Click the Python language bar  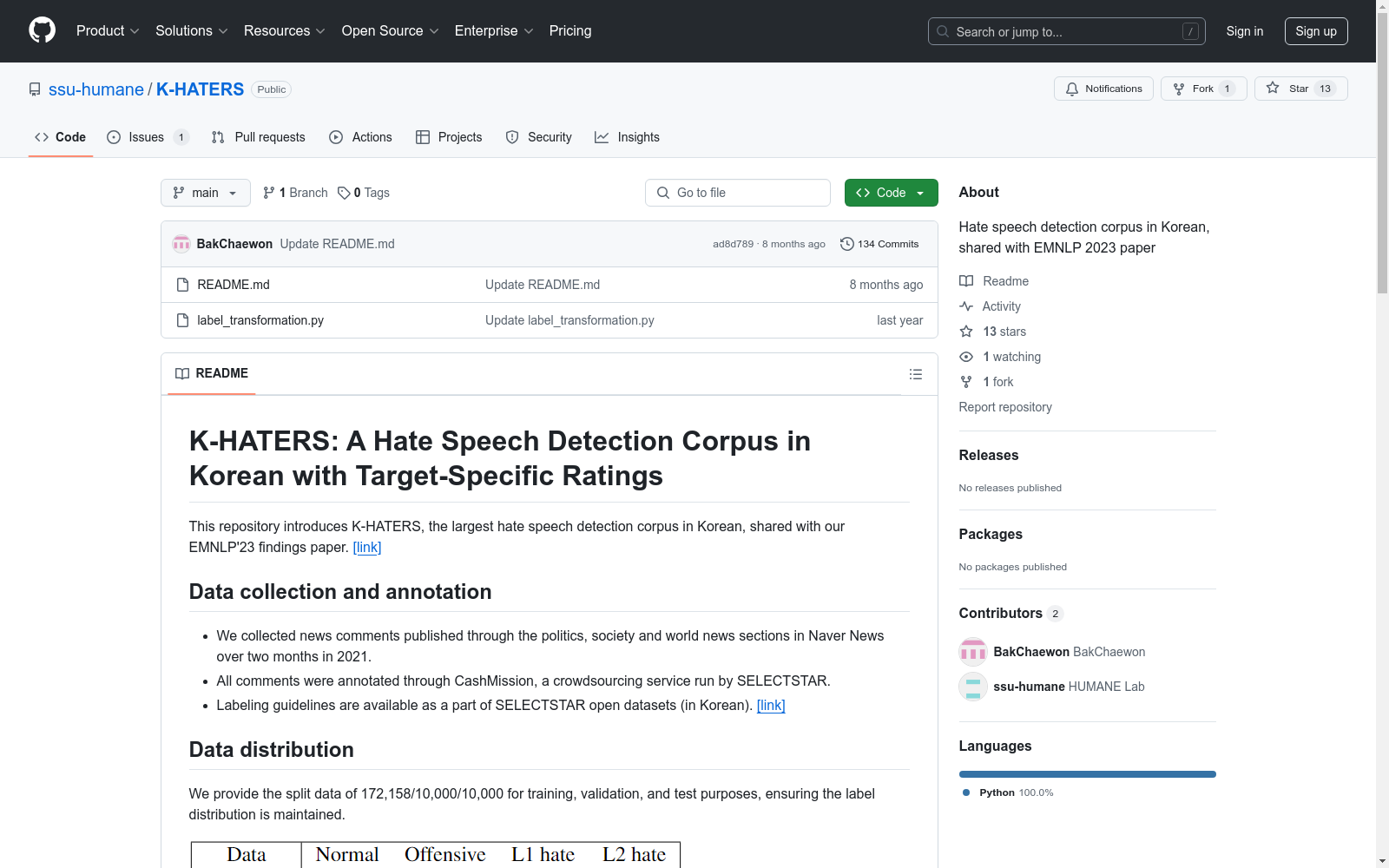[1088, 774]
